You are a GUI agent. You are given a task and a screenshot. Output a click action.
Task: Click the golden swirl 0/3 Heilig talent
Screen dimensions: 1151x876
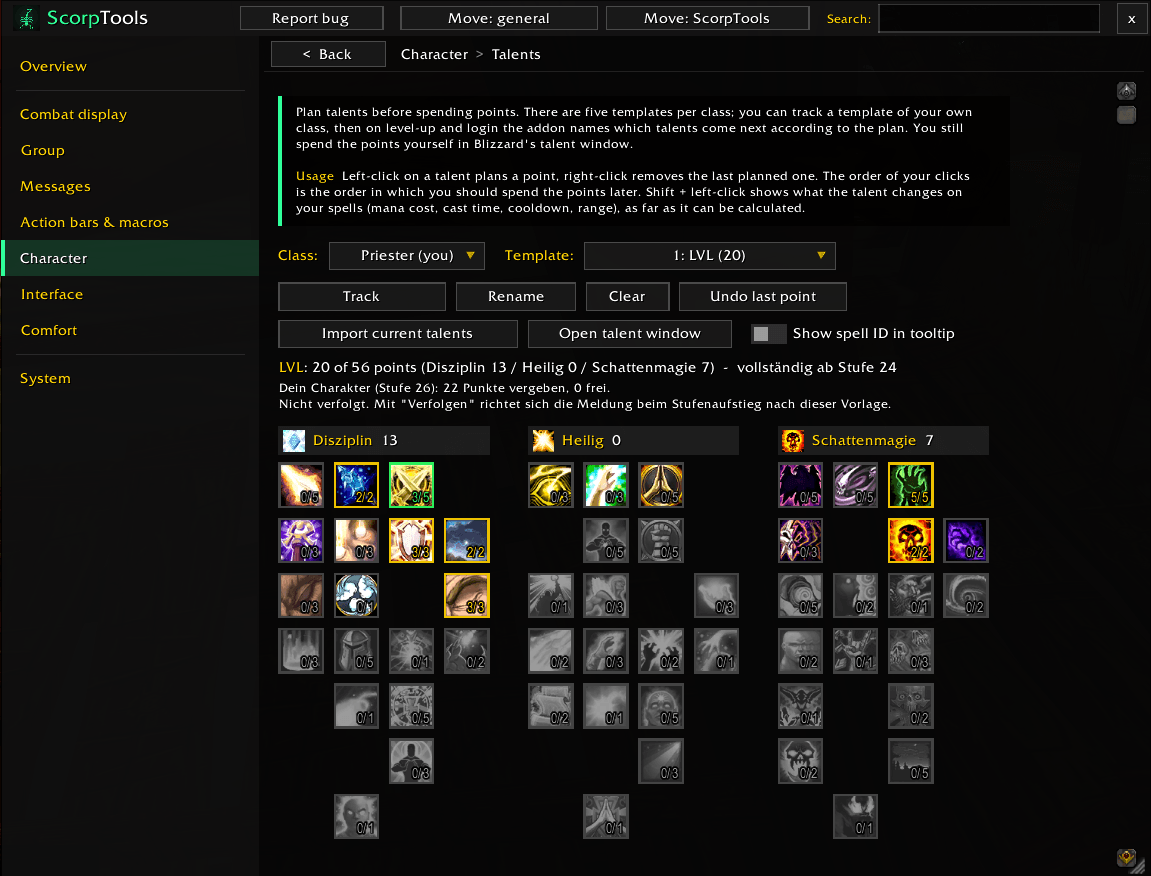pyautogui.click(x=551, y=485)
